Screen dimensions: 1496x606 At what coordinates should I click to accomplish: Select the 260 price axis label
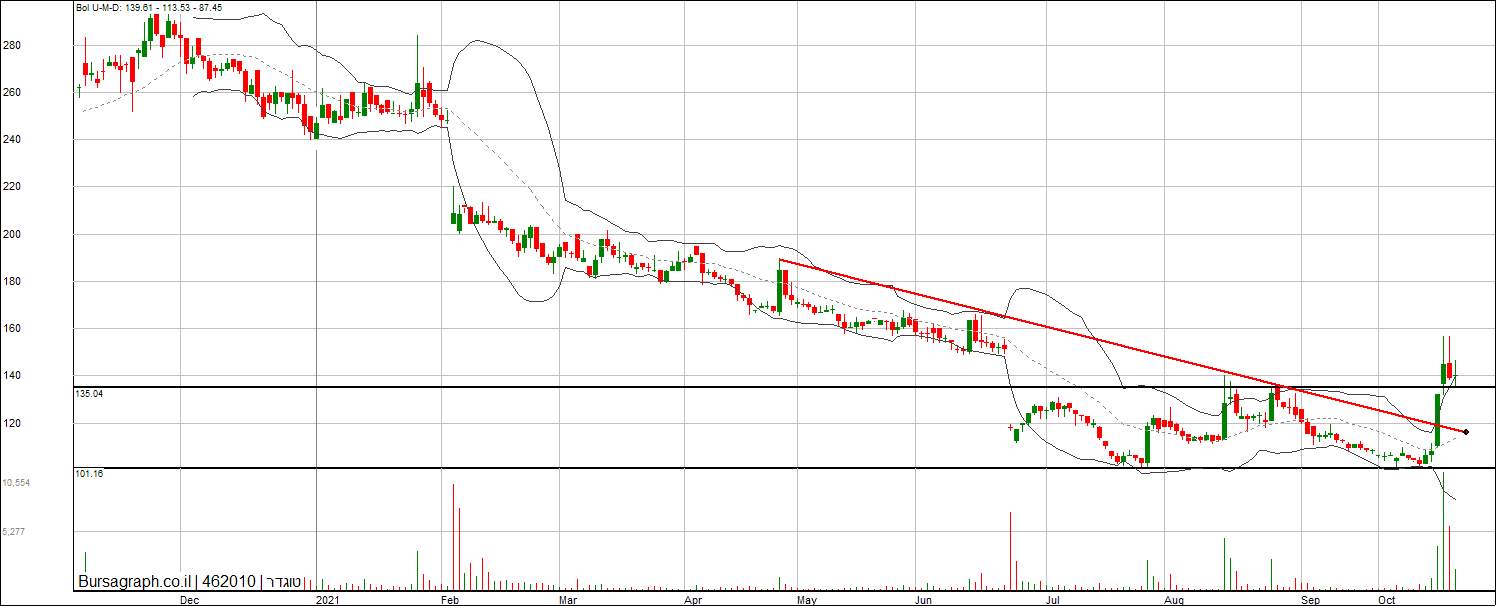point(12,92)
